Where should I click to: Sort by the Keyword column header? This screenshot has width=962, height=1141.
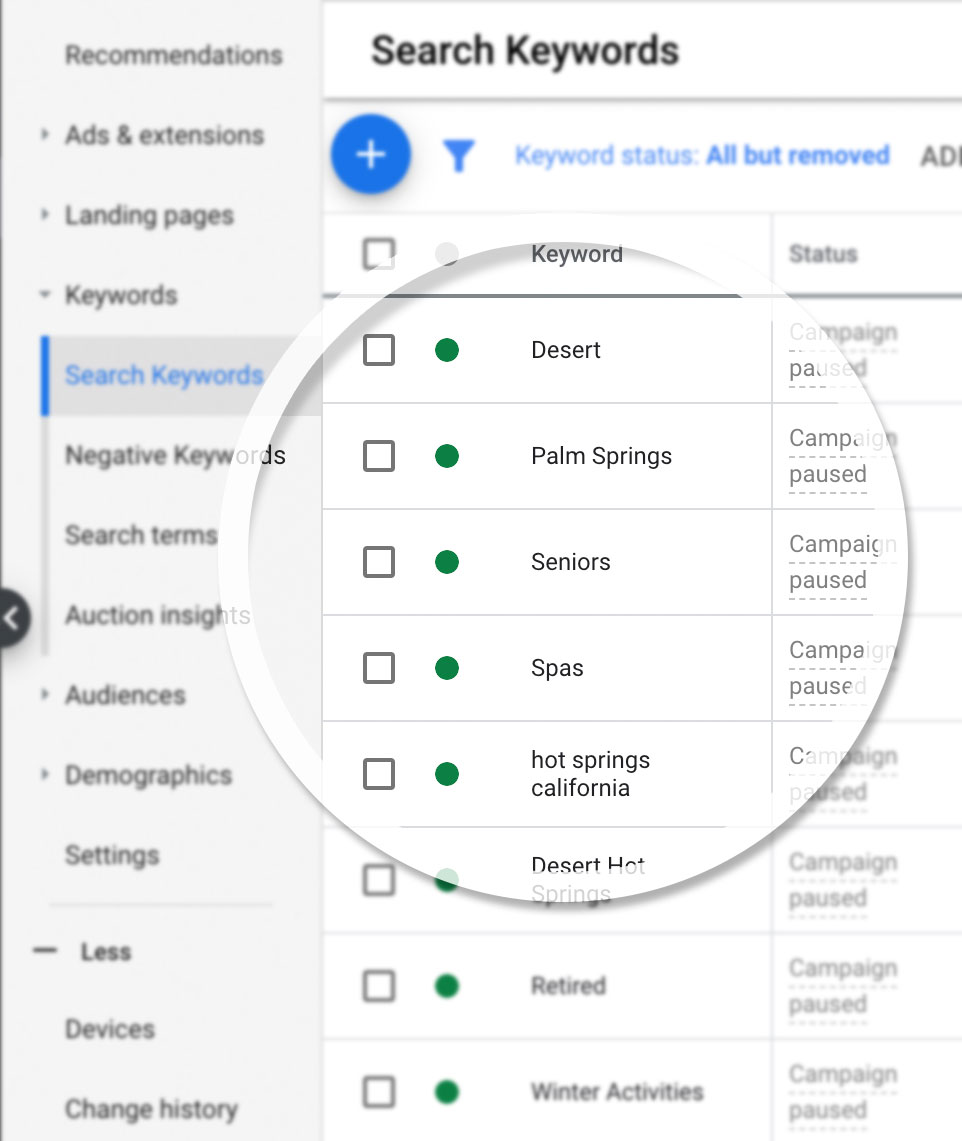(577, 254)
